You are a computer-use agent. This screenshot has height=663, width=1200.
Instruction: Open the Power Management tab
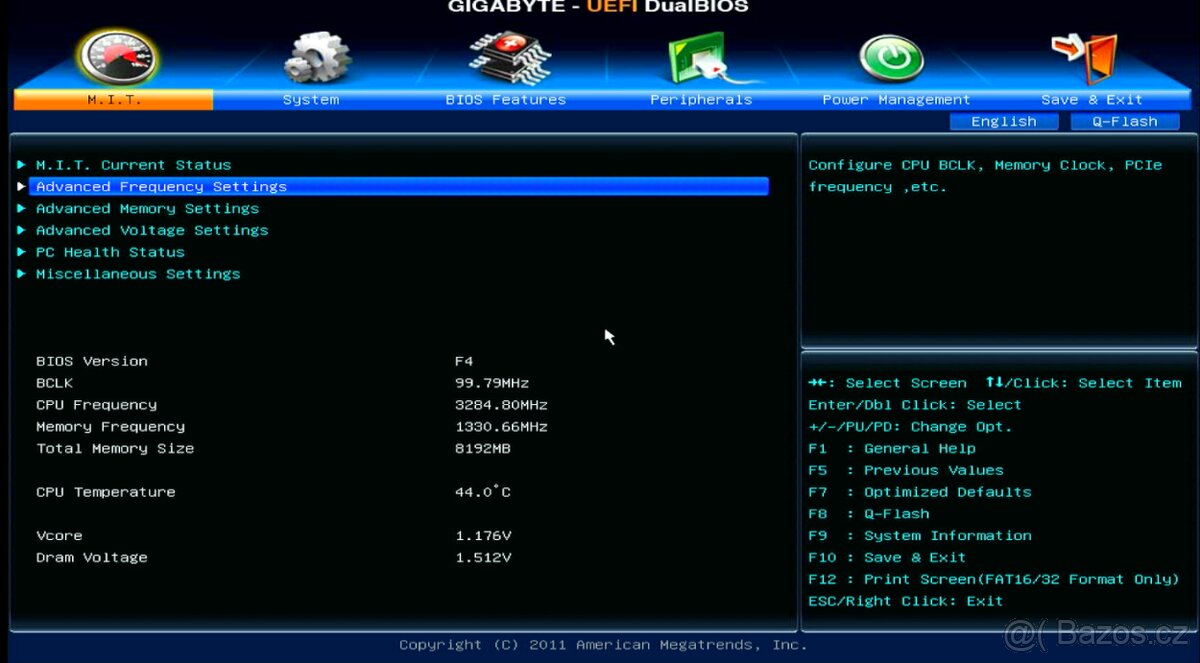coord(896,100)
